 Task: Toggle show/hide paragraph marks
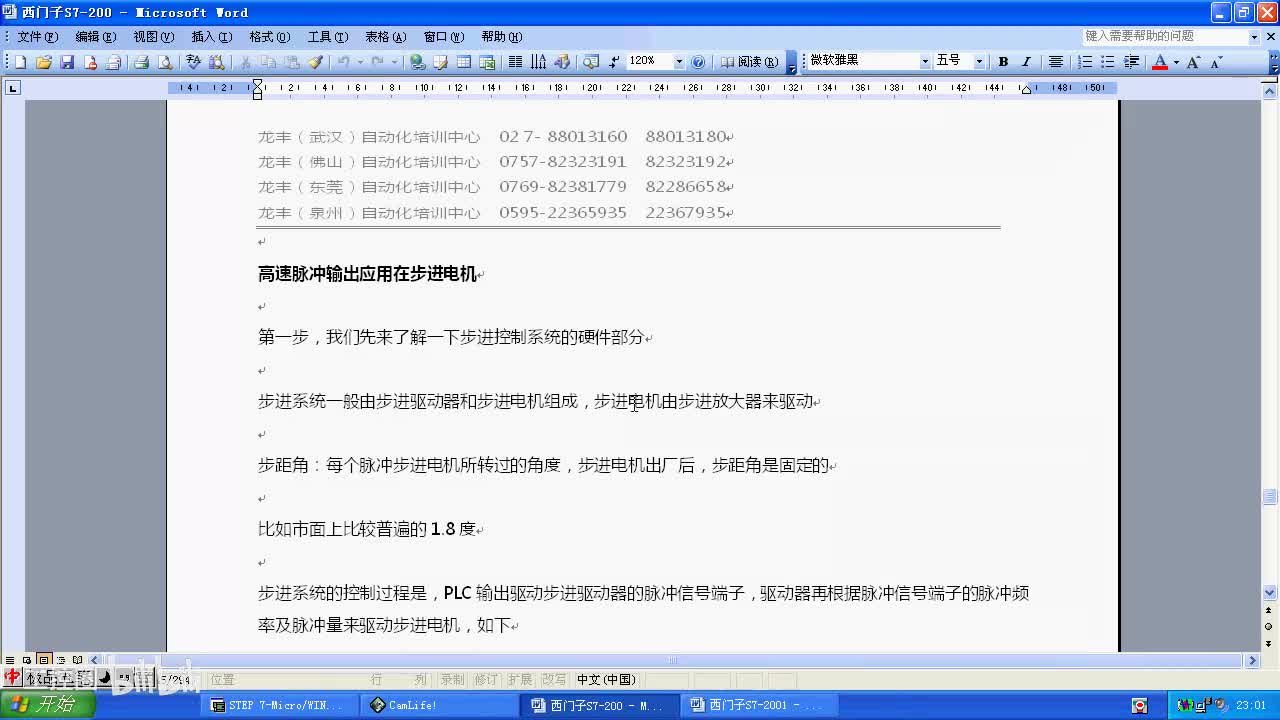click(x=614, y=62)
